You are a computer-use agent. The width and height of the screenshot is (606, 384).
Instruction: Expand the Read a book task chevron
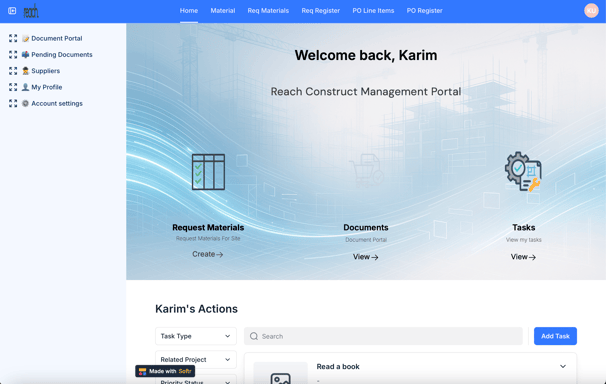(x=563, y=366)
